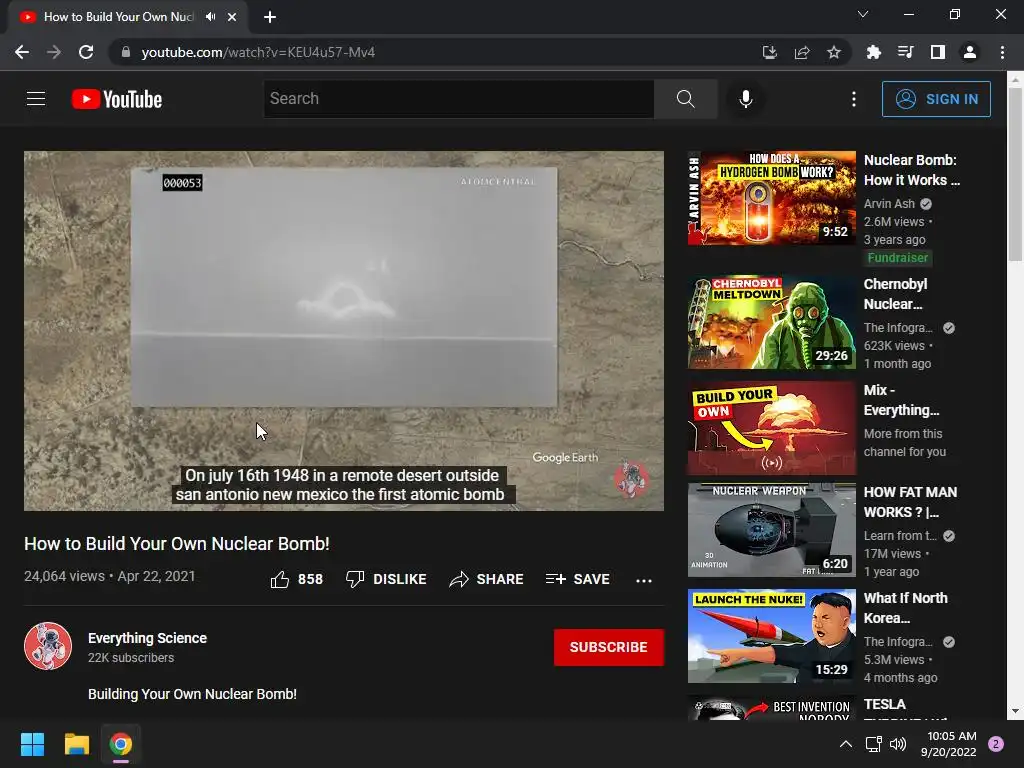Click the DISLIKE button
Image resolution: width=1024 pixels, height=768 pixels.
pos(386,579)
